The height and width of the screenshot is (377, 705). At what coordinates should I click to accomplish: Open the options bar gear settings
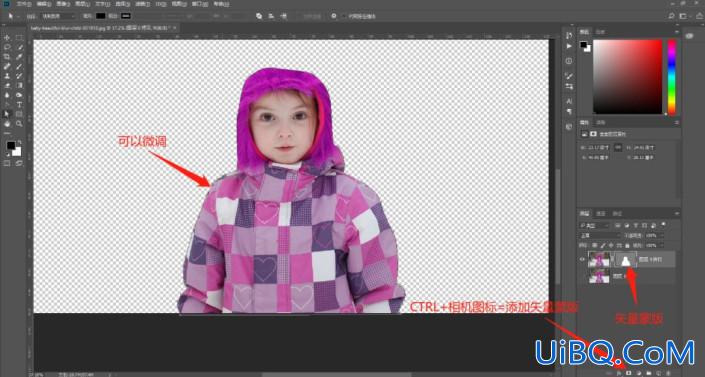[x=334, y=16]
